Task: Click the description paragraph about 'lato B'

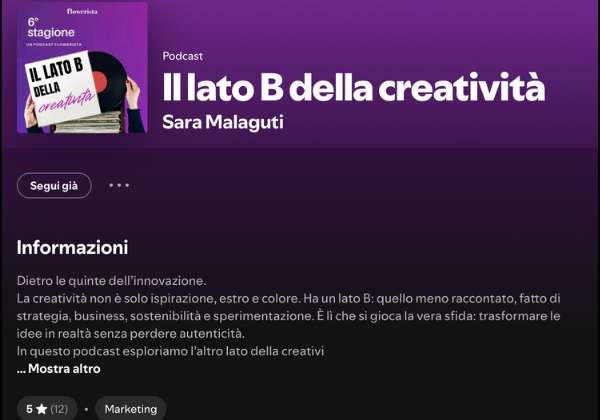Action: pyautogui.click(x=288, y=316)
